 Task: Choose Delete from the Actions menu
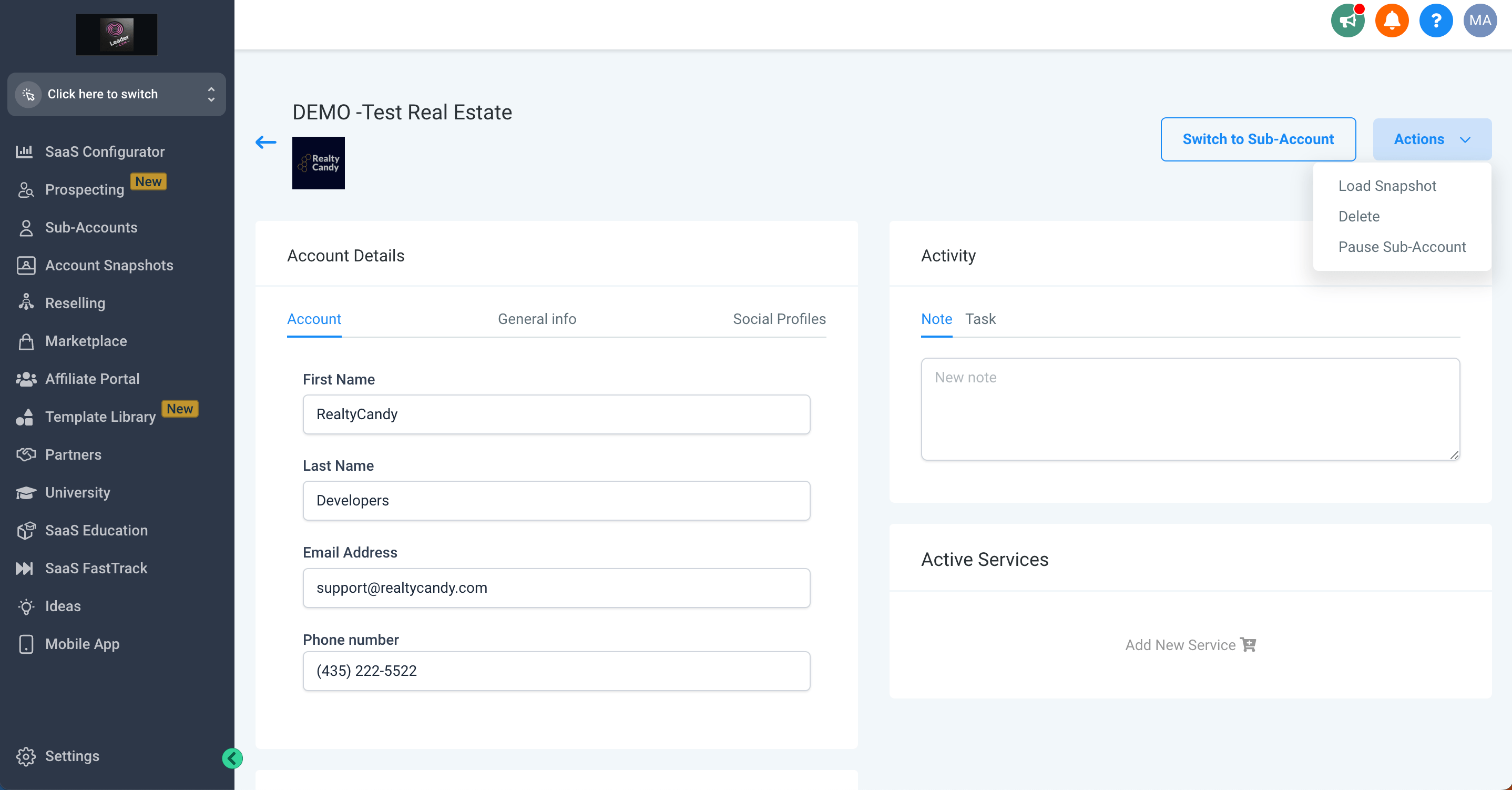click(x=1359, y=217)
